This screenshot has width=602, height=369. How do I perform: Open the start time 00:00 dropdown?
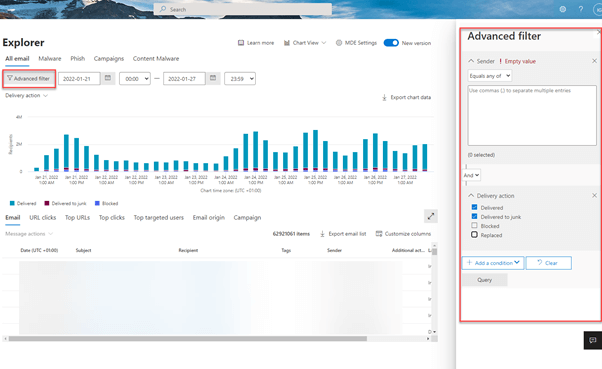coord(135,79)
